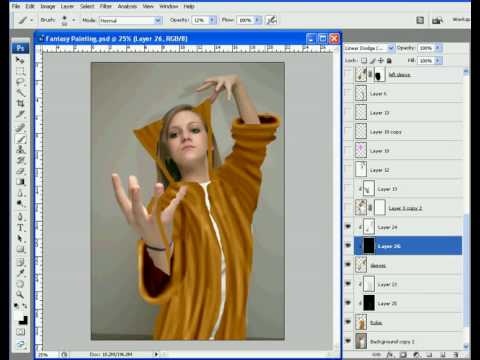480x360 pixels.
Task: Select the Brush tool in toolbox
Action: point(20,139)
